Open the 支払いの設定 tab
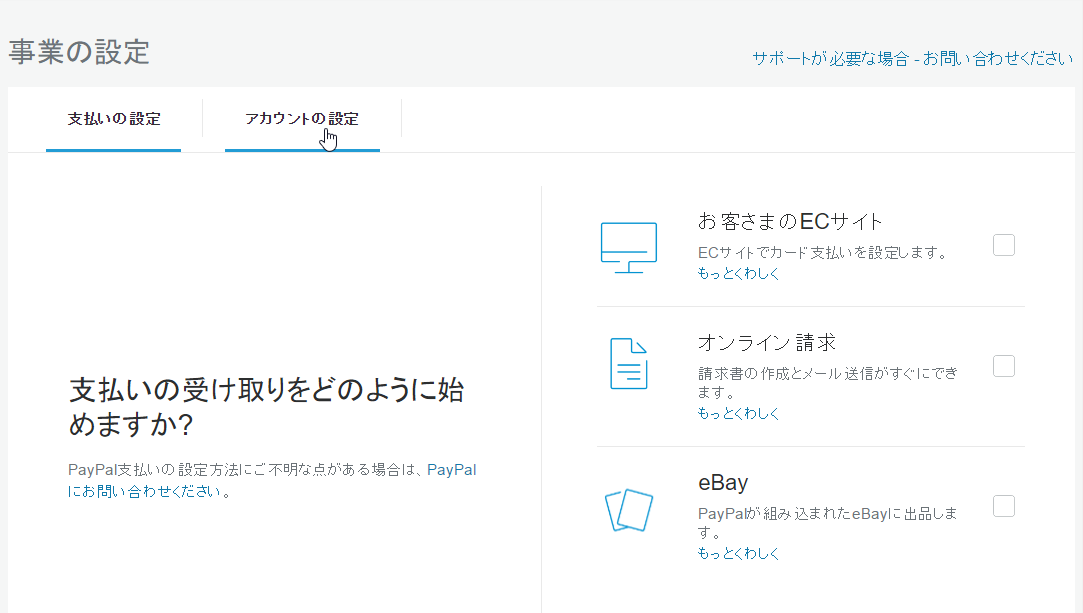This screenshot has width=1083, height=613. tap(114, 119)
